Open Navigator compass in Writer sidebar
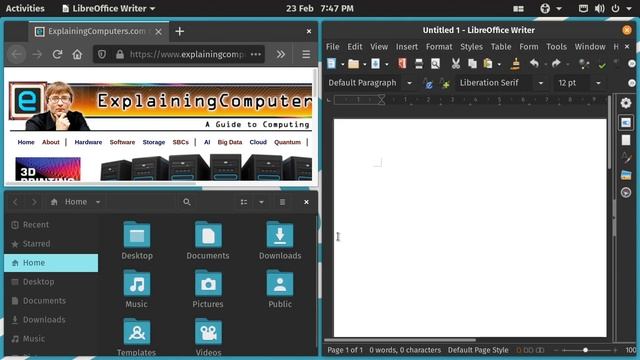This screenshot has width=640, height=360. point(626,192)
